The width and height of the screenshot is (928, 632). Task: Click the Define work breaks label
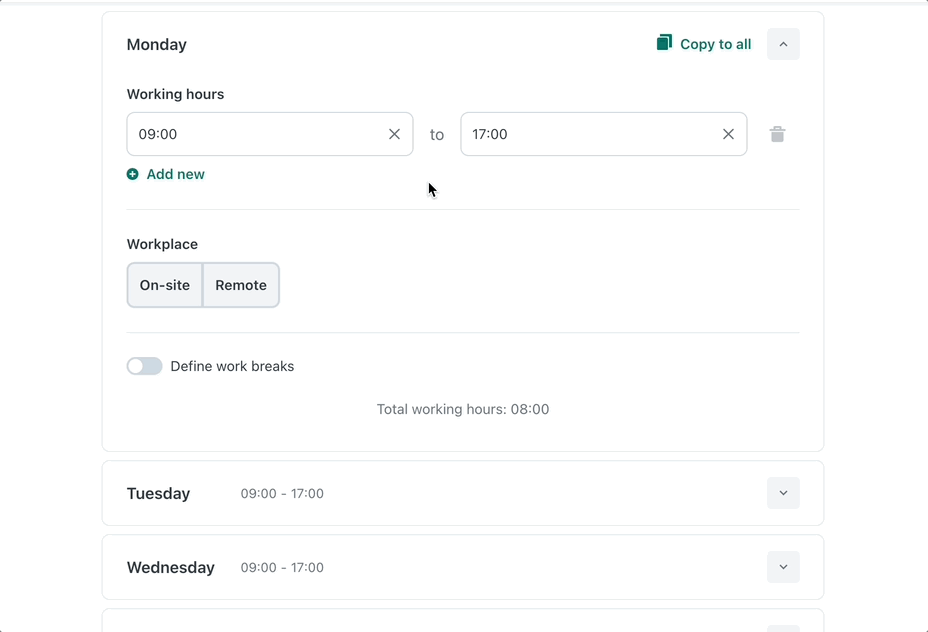point(232,366)
